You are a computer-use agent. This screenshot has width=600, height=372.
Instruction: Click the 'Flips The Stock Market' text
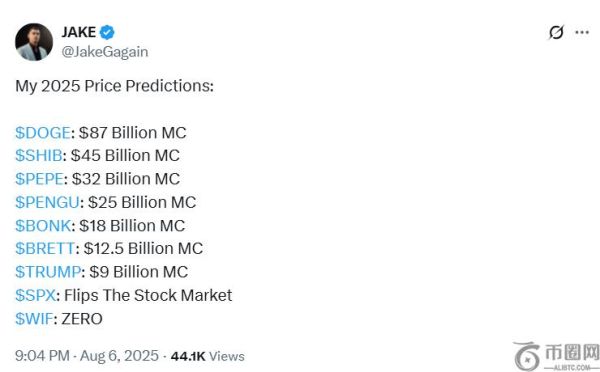click(148, 295)
